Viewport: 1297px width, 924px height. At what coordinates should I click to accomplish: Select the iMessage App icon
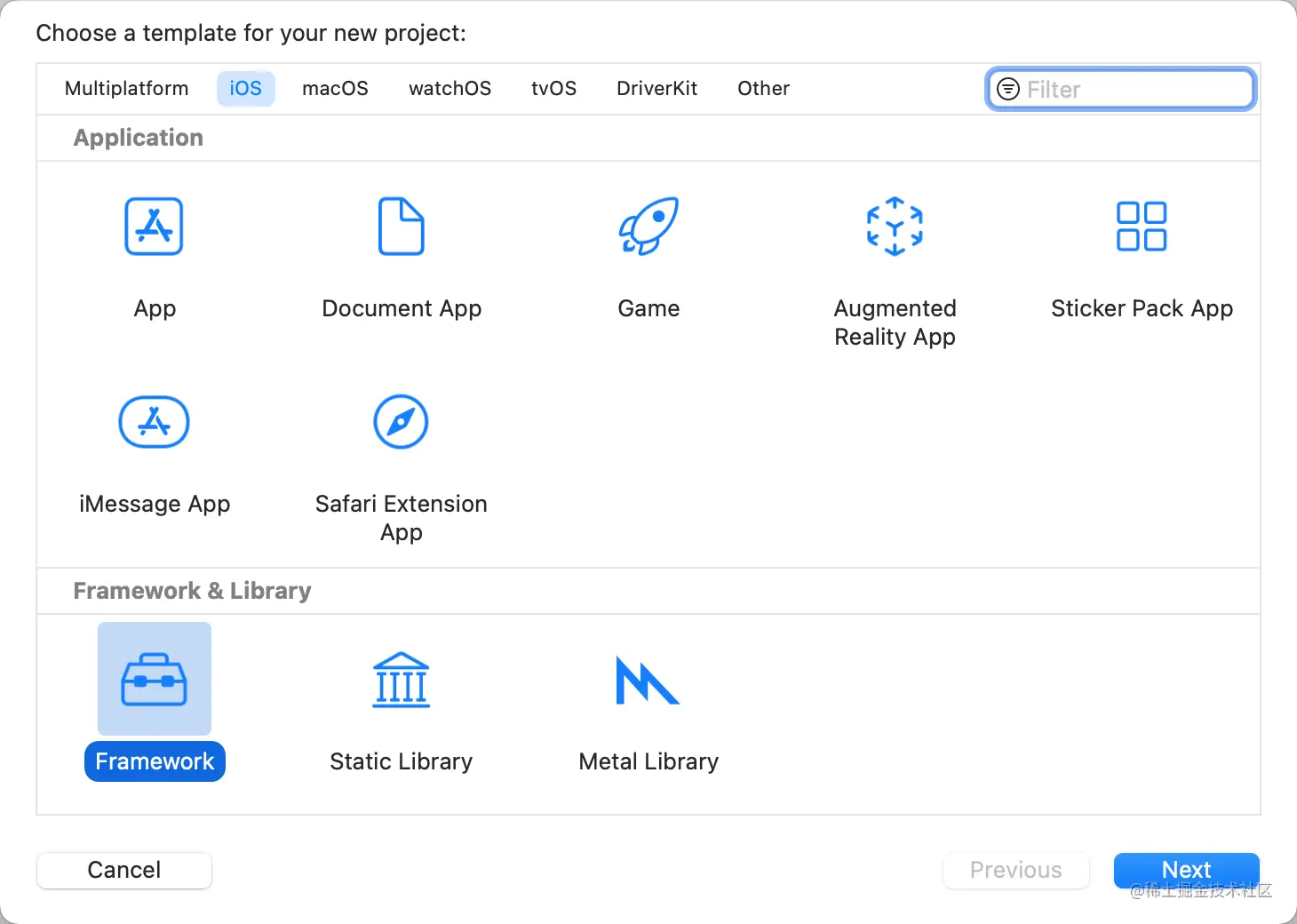pyautogui.click(x=154, y=422)
